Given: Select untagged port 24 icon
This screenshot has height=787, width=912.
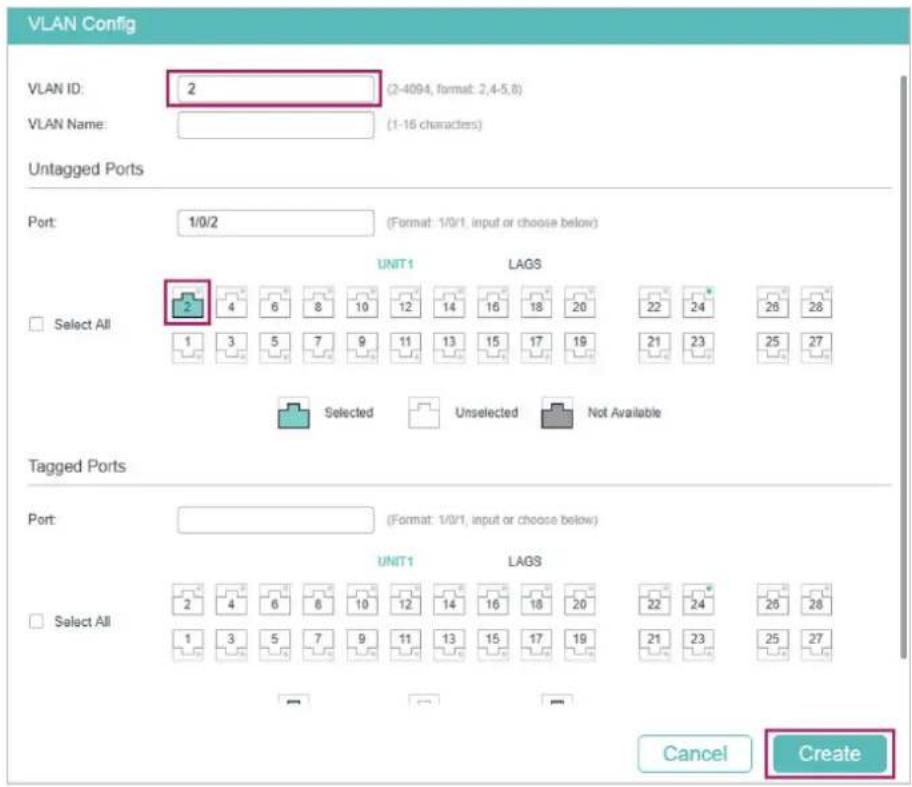Looking at the screenshot, I should (x=698, y=302).
